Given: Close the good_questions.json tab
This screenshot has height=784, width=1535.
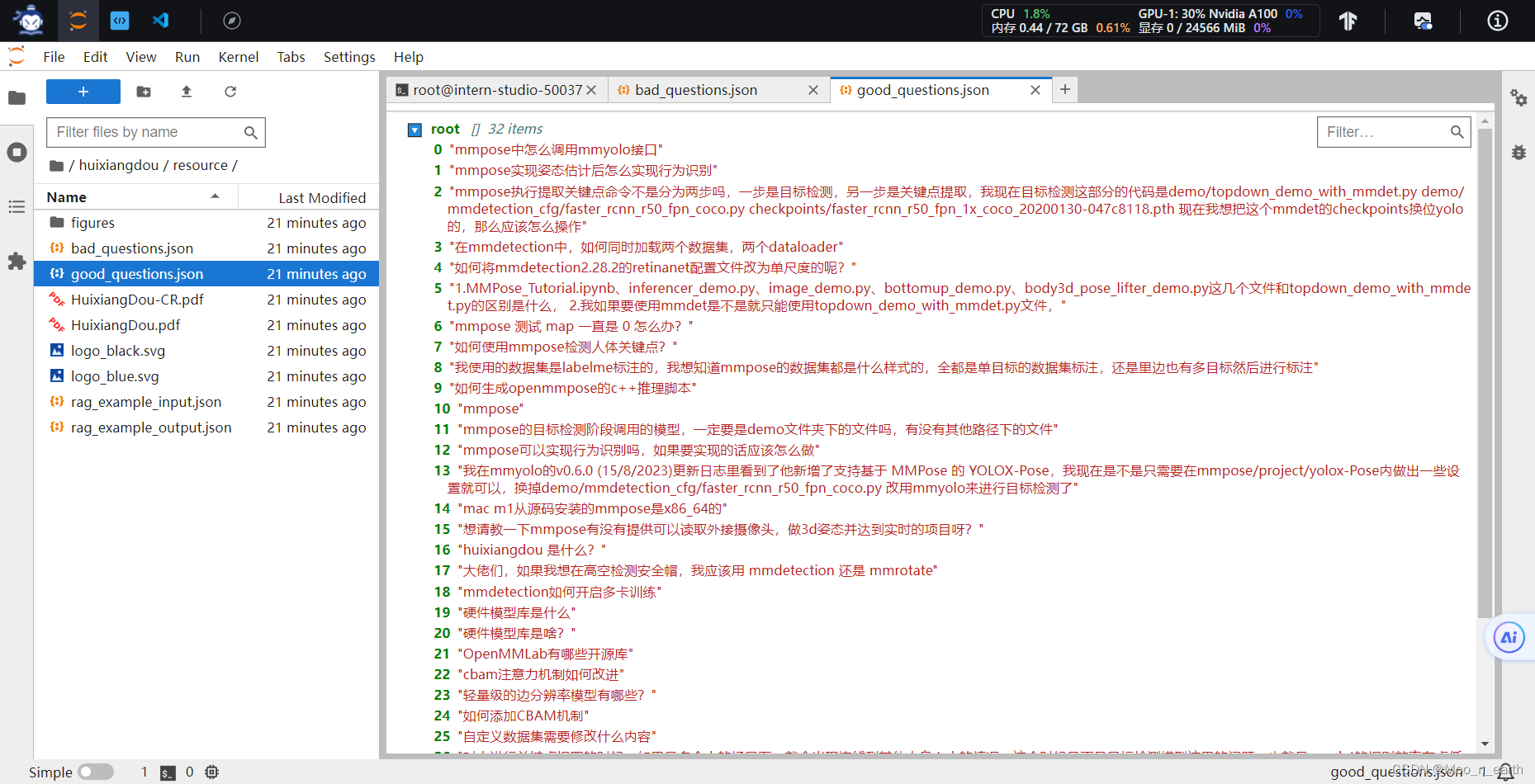Looking at the screenshot, I should (1035, 90).
